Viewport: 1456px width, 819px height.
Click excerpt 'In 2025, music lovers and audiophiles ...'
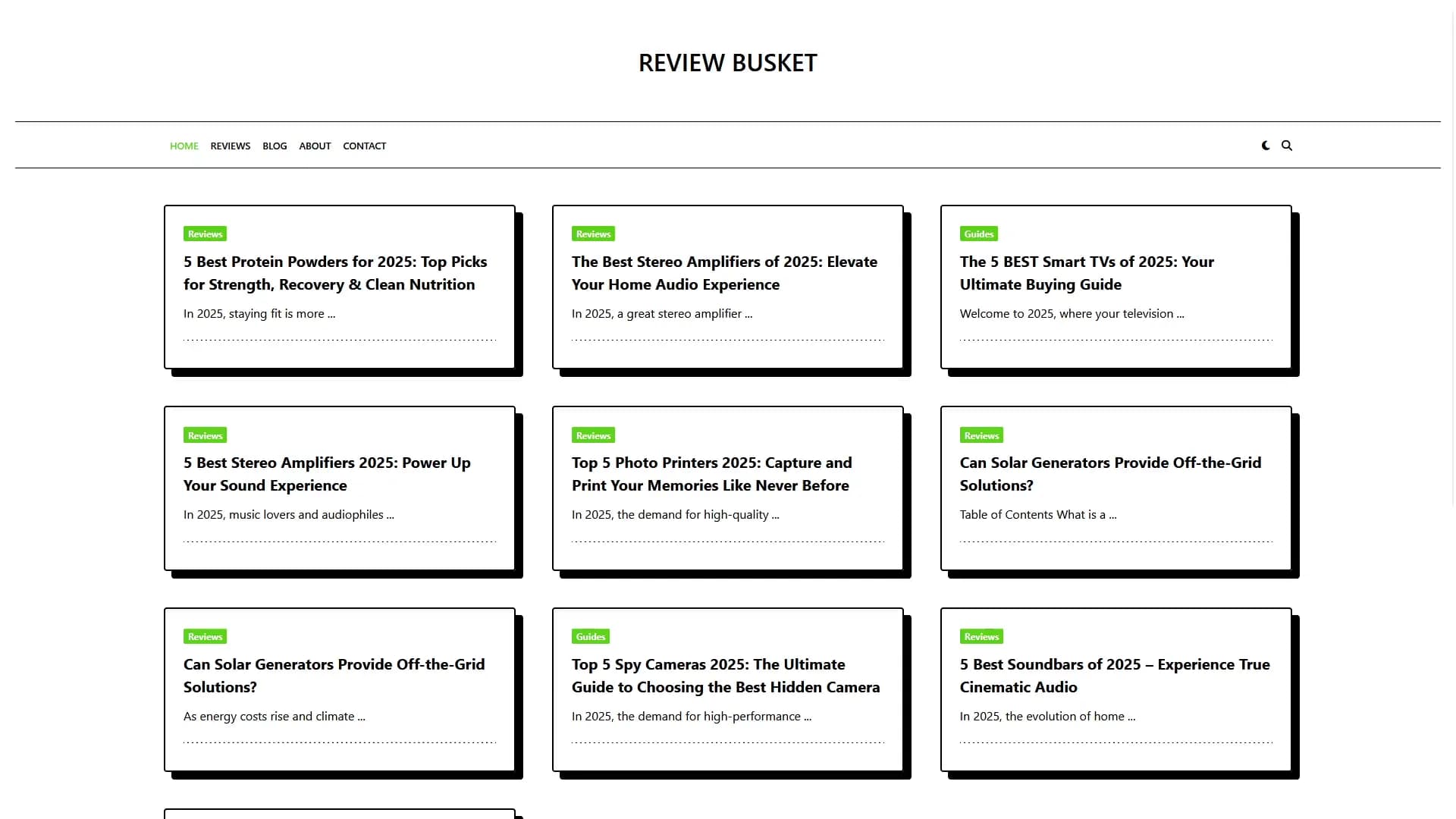coord(289,515)
